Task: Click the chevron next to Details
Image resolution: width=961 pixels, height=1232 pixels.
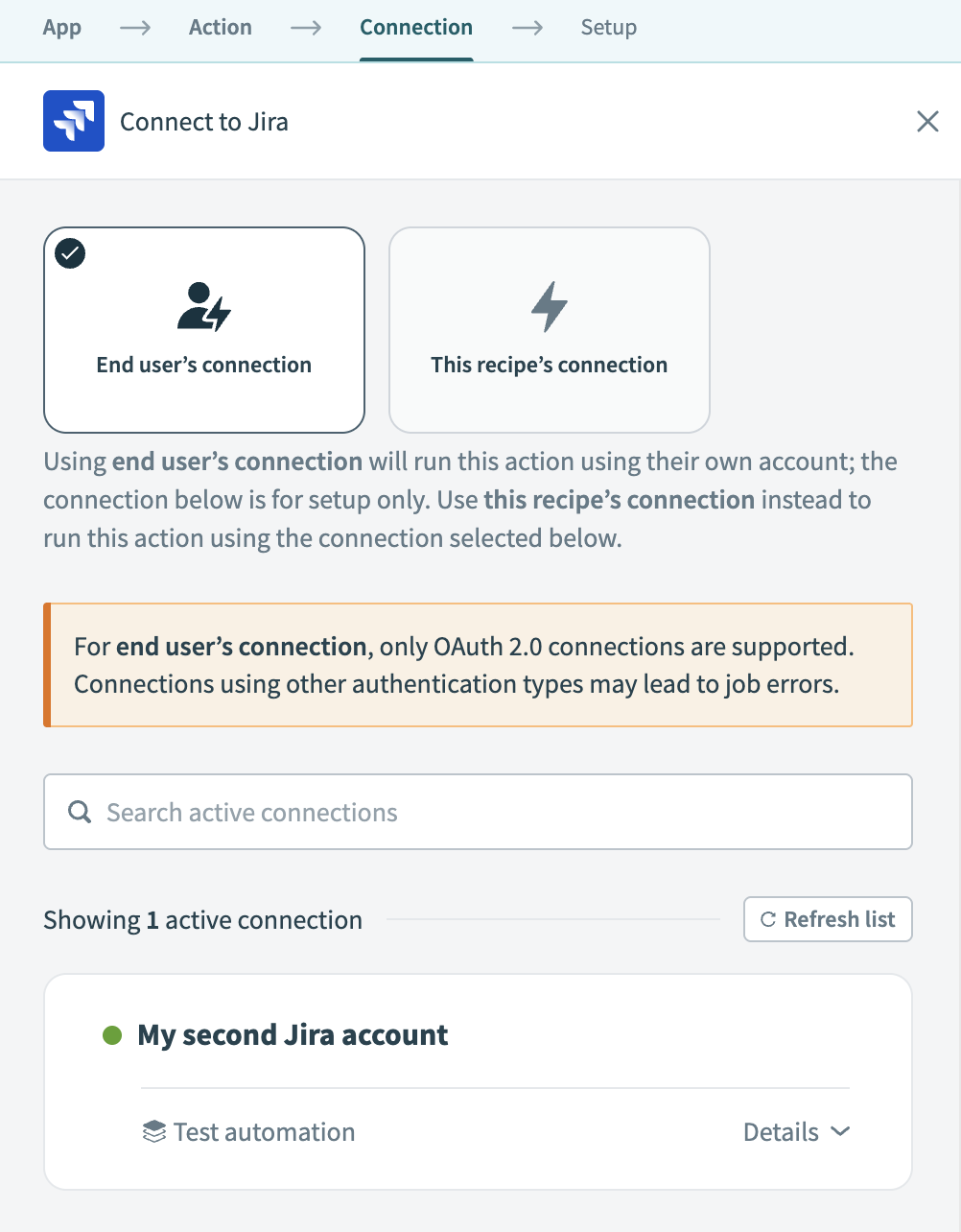Action: pos(840,1132)
